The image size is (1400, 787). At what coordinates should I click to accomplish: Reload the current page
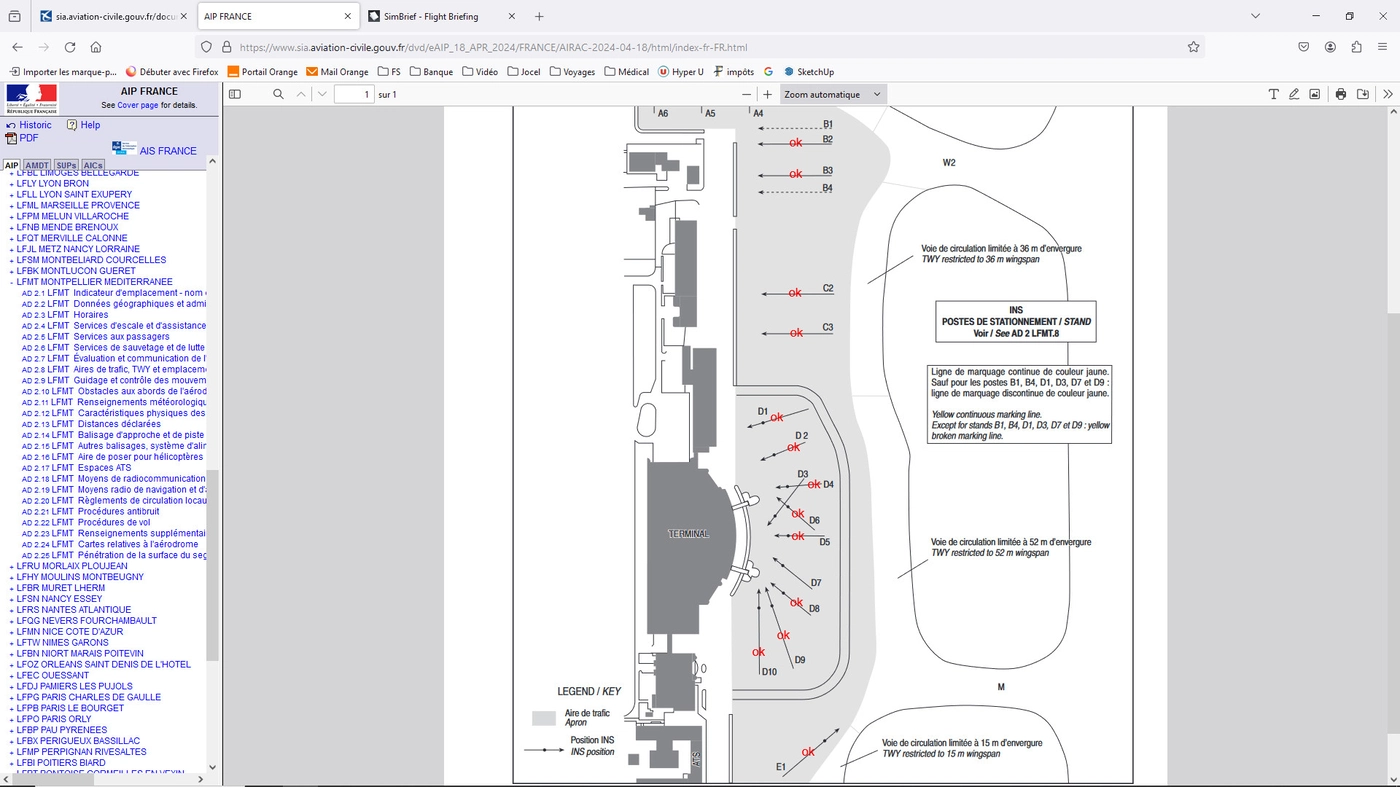69,46
